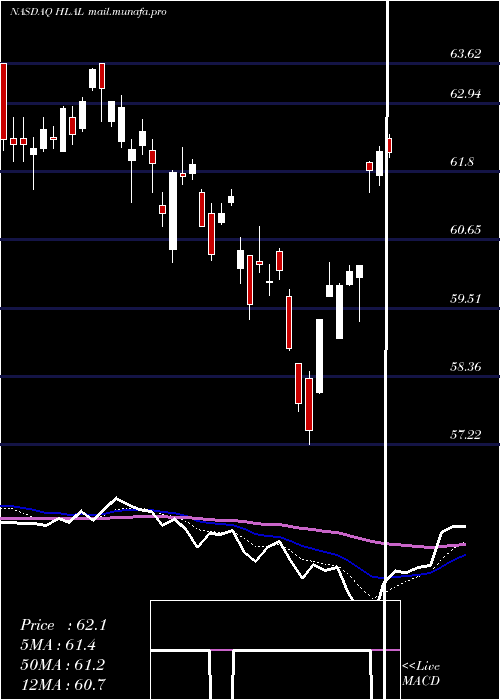Screen dimensions: 500x700
Task: Click the 59.51 price level label
Action: 466,298
